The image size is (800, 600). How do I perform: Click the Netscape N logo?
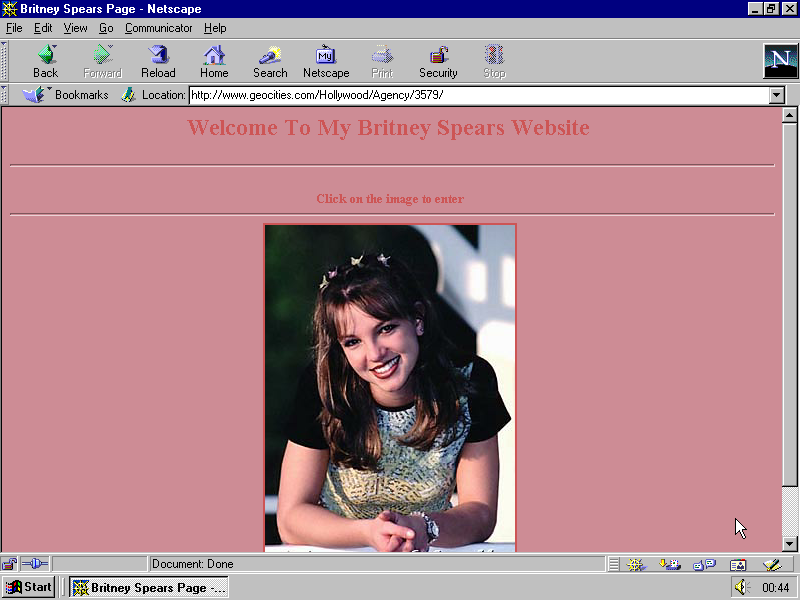pyautogui.click(x=780, y=61)
